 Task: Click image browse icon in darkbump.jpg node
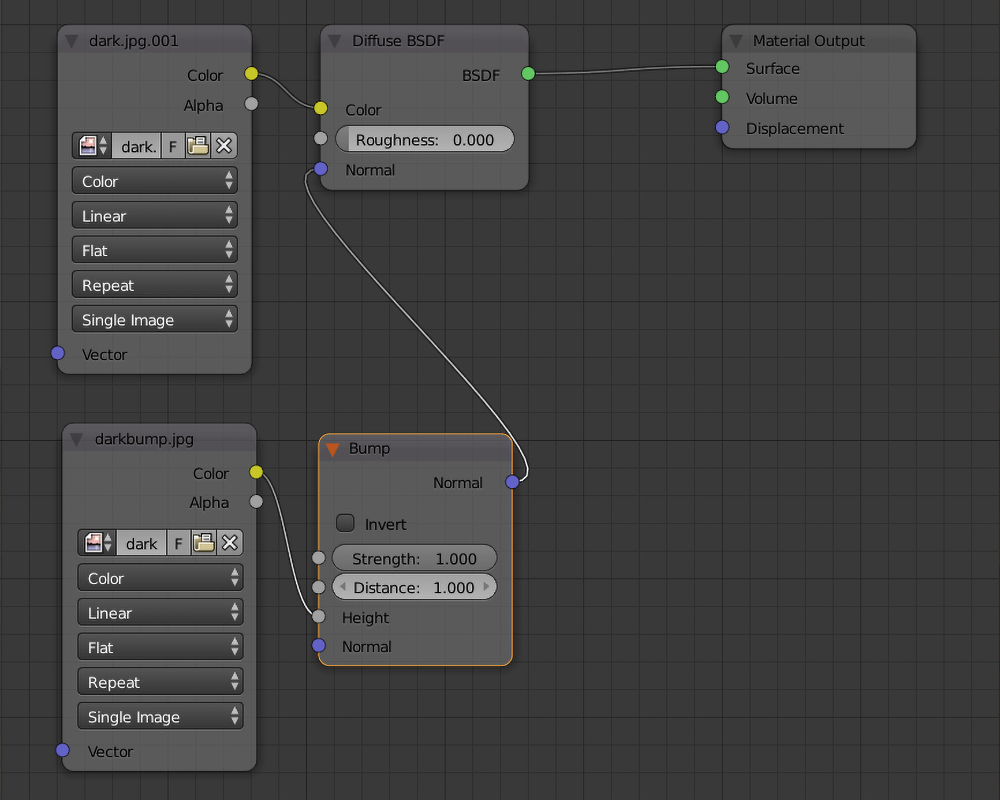98,543
